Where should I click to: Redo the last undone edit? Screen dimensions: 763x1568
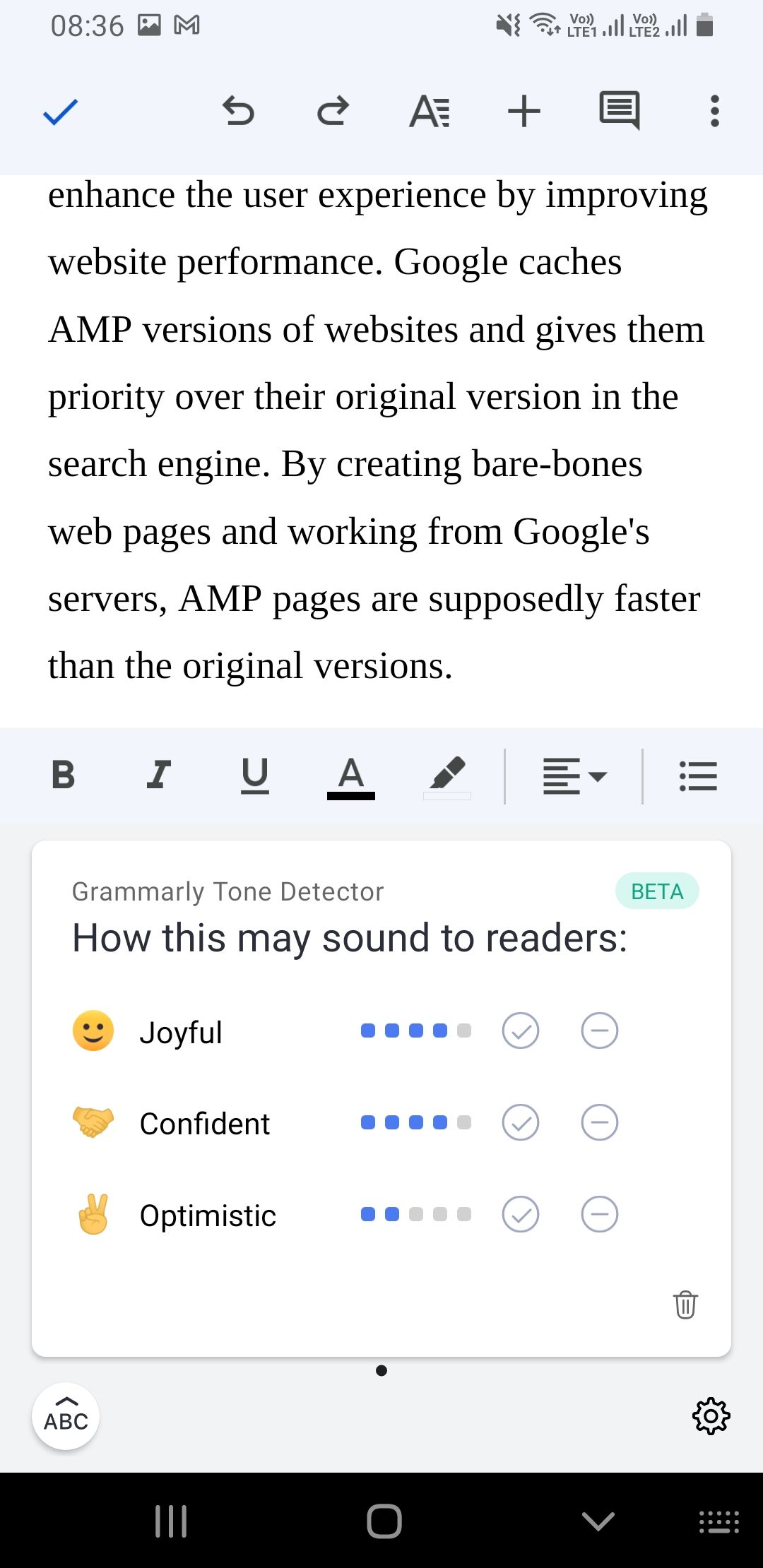[333, 112]
